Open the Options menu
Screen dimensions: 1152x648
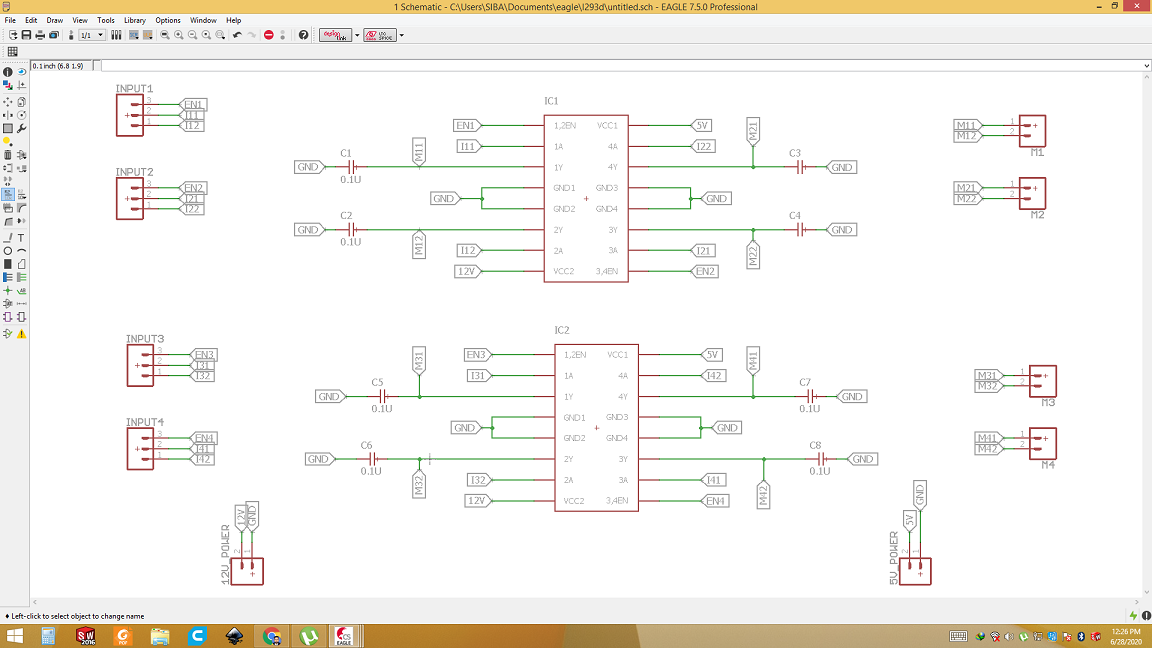[168, 20]
